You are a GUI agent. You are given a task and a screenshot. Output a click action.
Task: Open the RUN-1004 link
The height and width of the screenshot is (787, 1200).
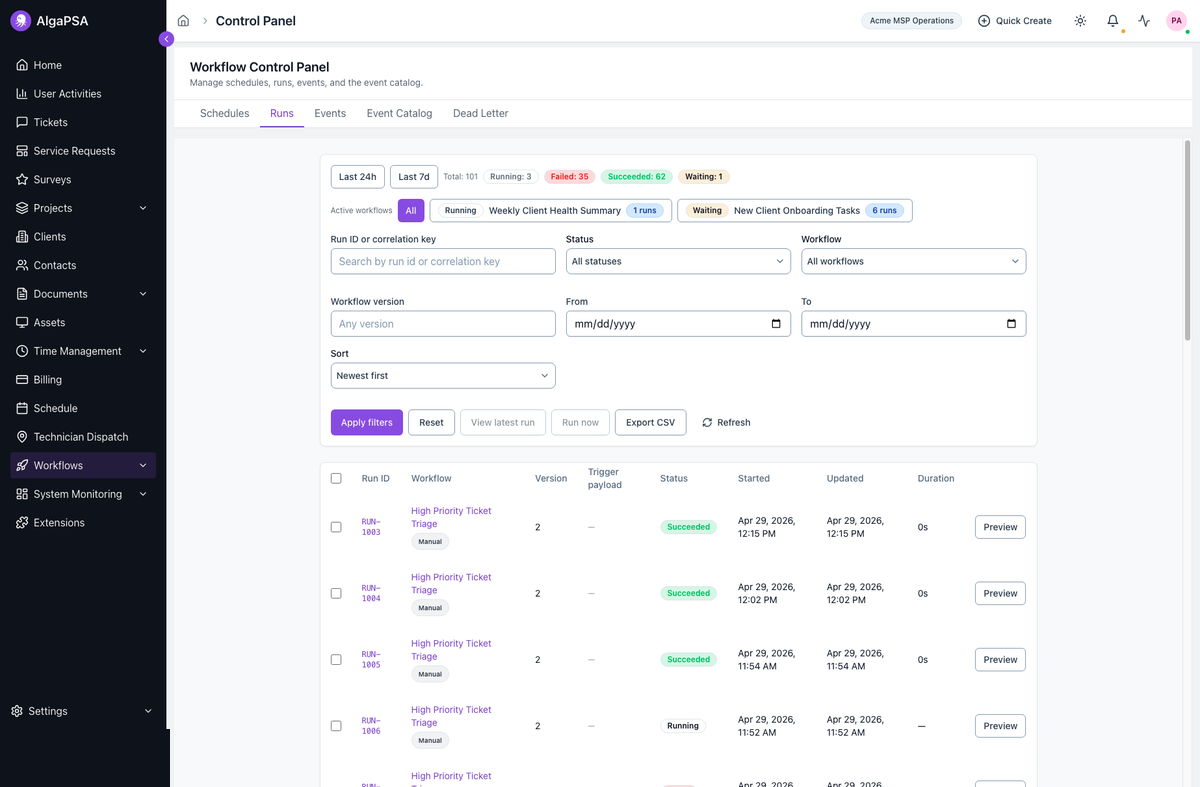(x=371, y=593)
